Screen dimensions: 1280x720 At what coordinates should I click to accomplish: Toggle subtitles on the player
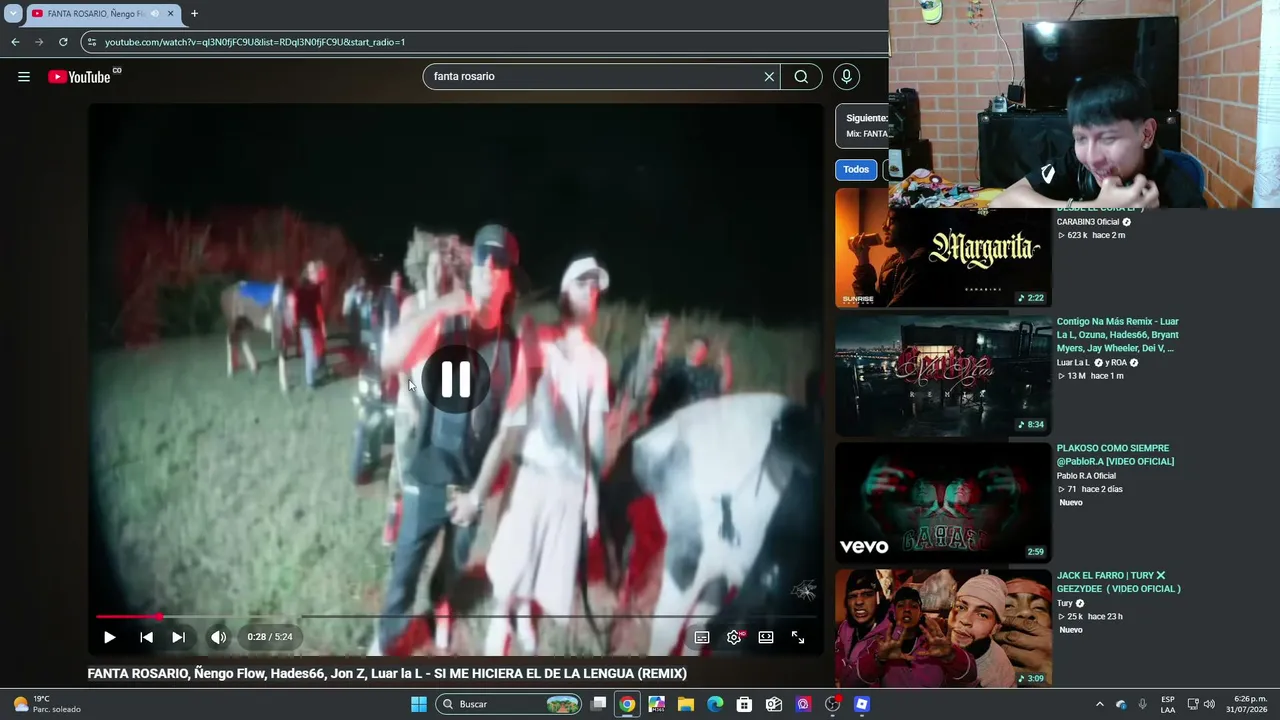(x=702, y=637)
